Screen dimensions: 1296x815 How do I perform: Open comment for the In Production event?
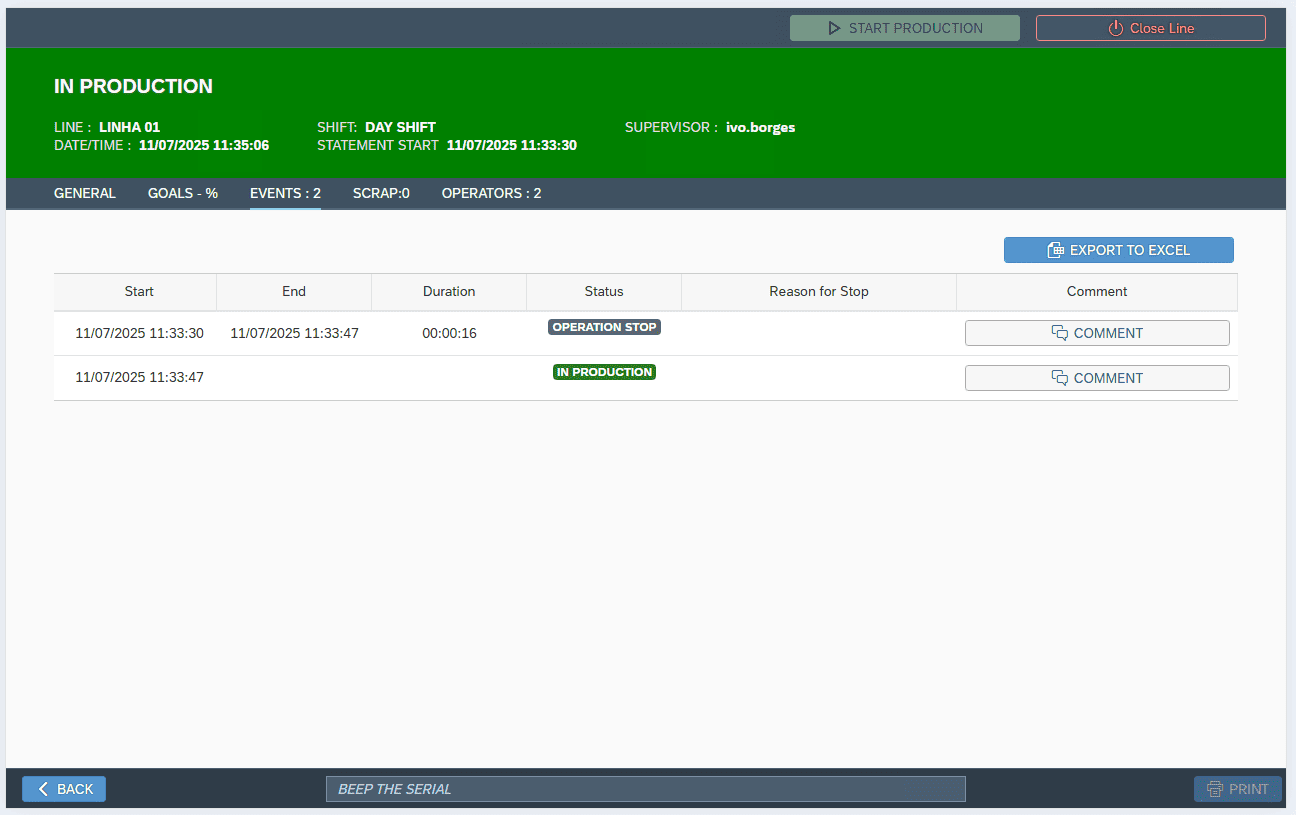pyautogui.click(x=1097, y=378)
